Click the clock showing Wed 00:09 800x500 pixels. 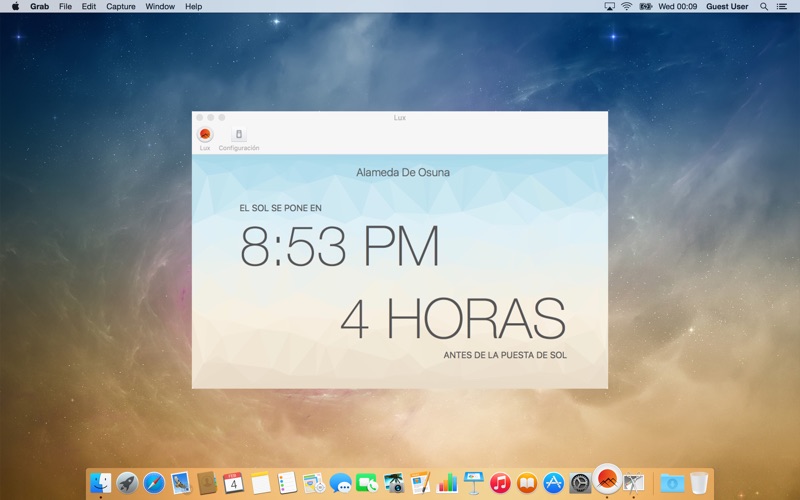(x=678, y=6)
